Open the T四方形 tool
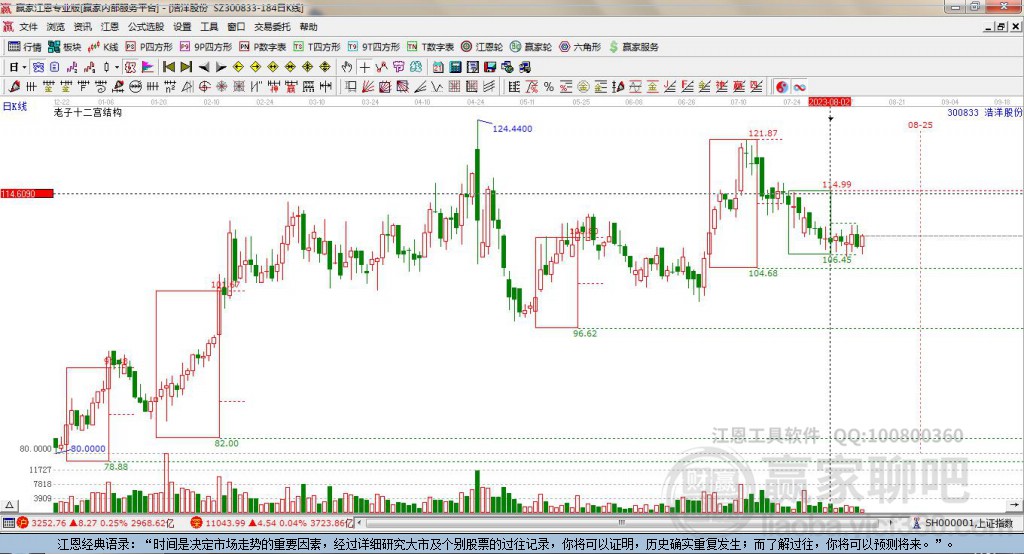 [317, 47]
